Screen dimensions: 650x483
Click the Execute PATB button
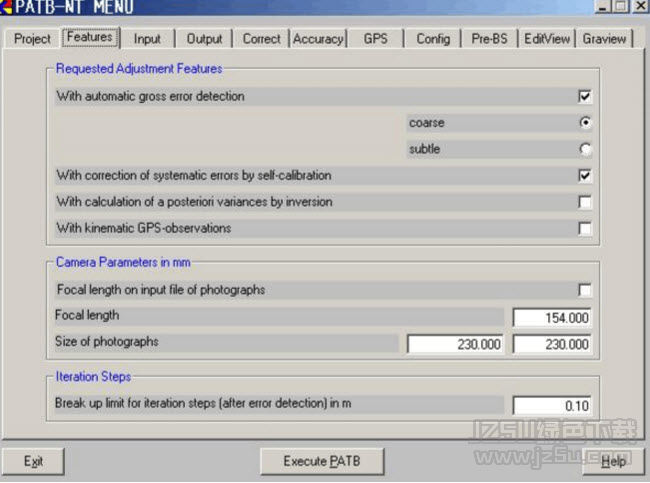click(322, 461)
